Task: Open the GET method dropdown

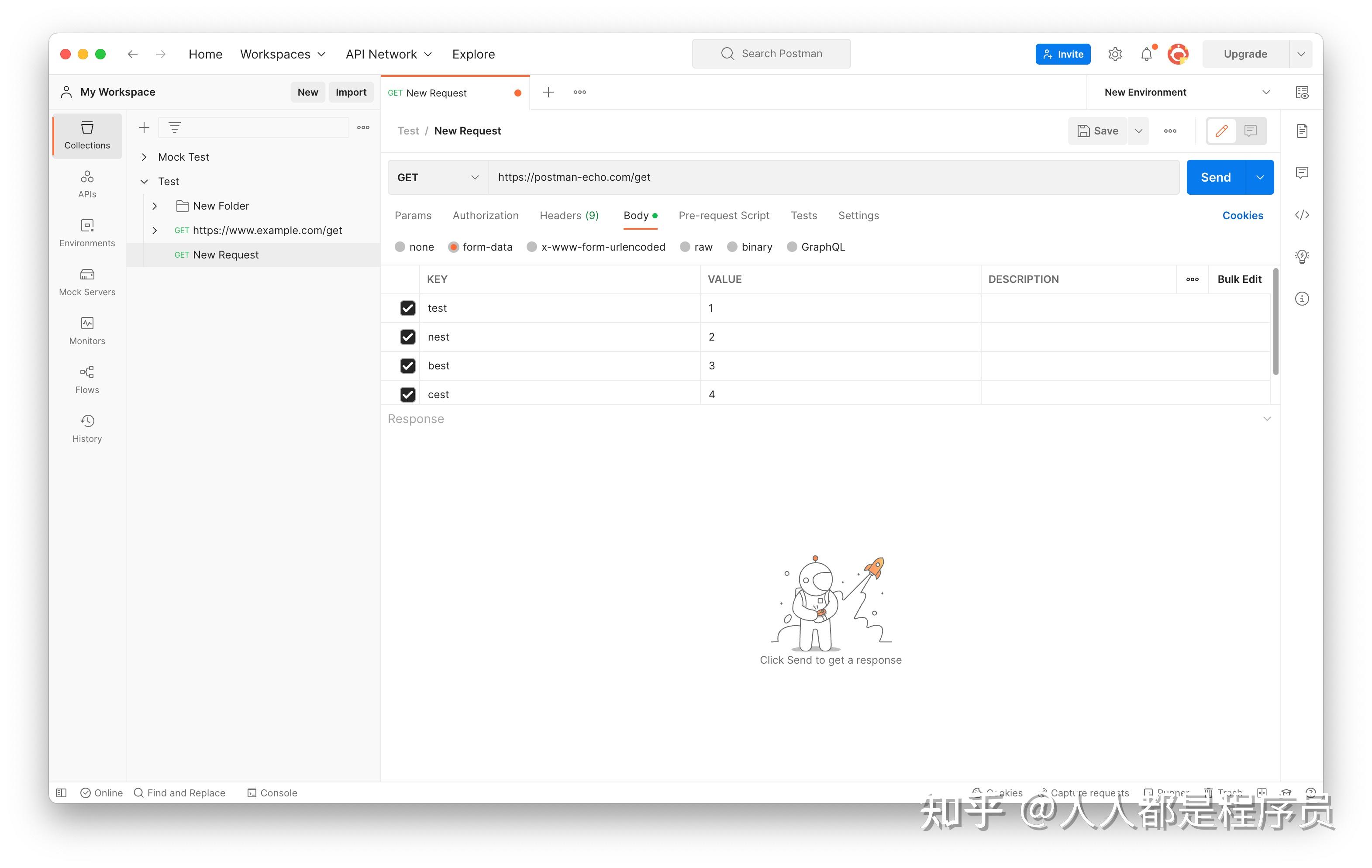Action: click(x=437, y=177)
